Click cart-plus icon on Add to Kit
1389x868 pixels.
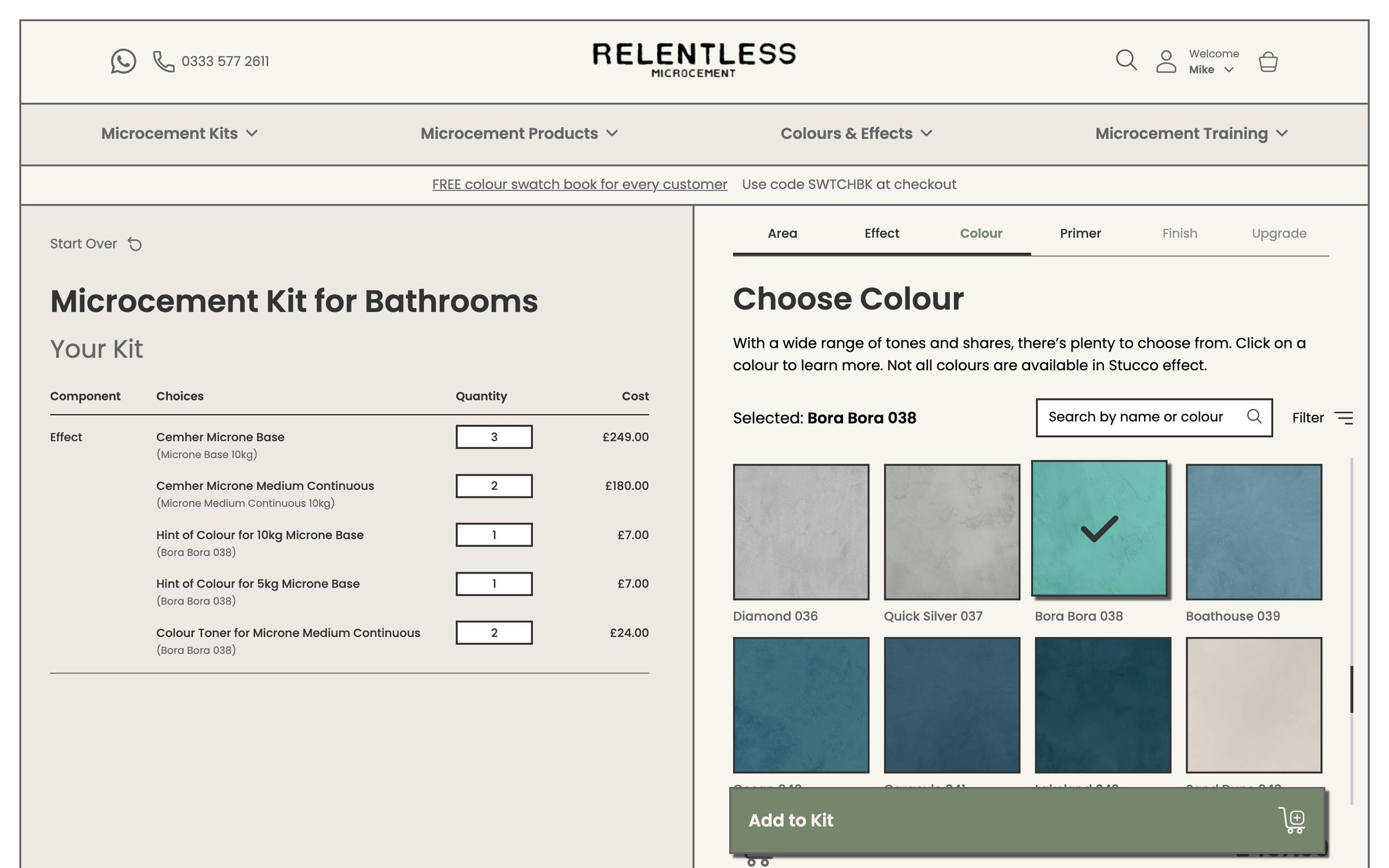pyautogui.click(x=1292, y=820)
